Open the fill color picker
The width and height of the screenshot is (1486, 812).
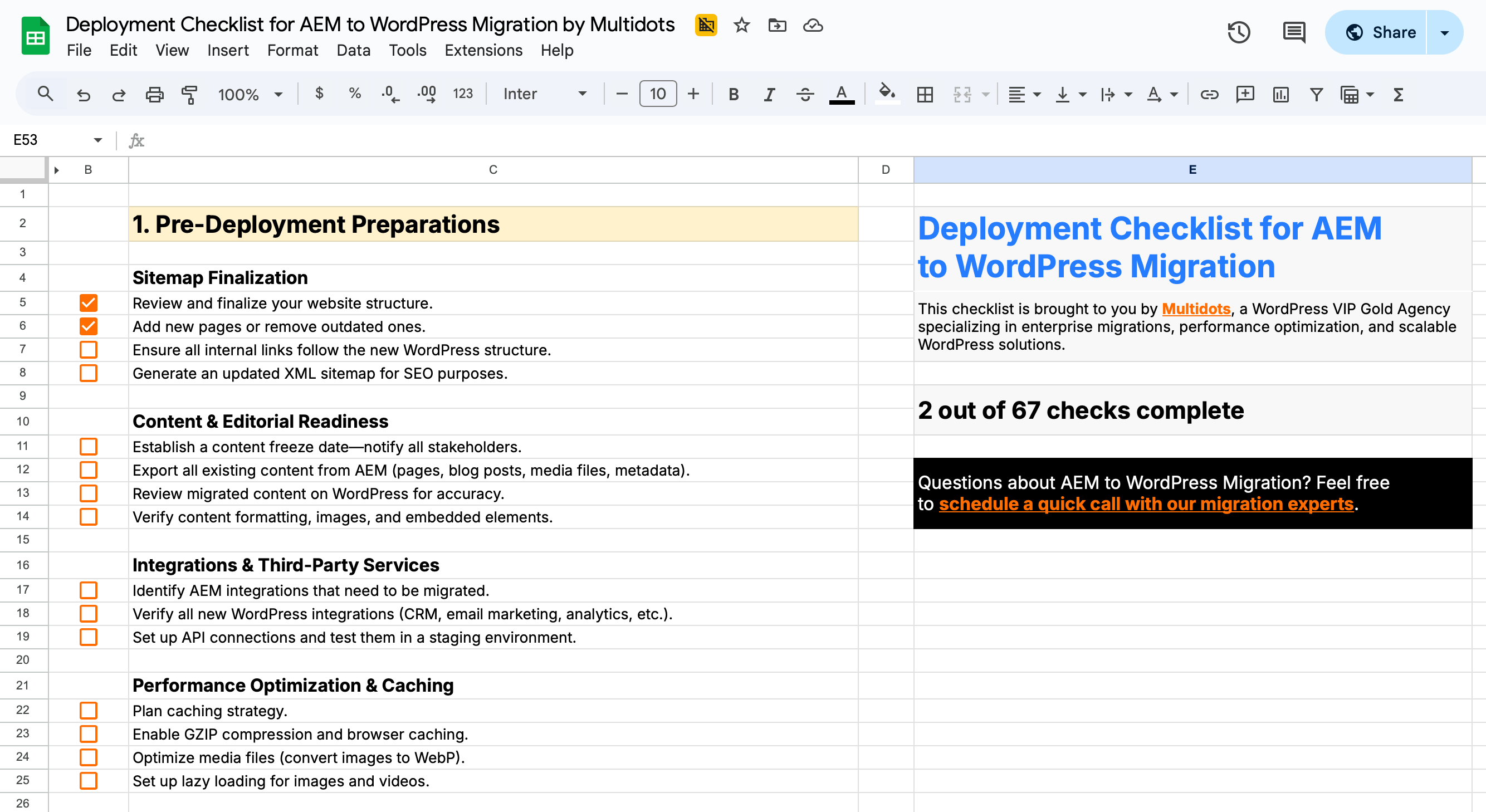pos(887,93)
